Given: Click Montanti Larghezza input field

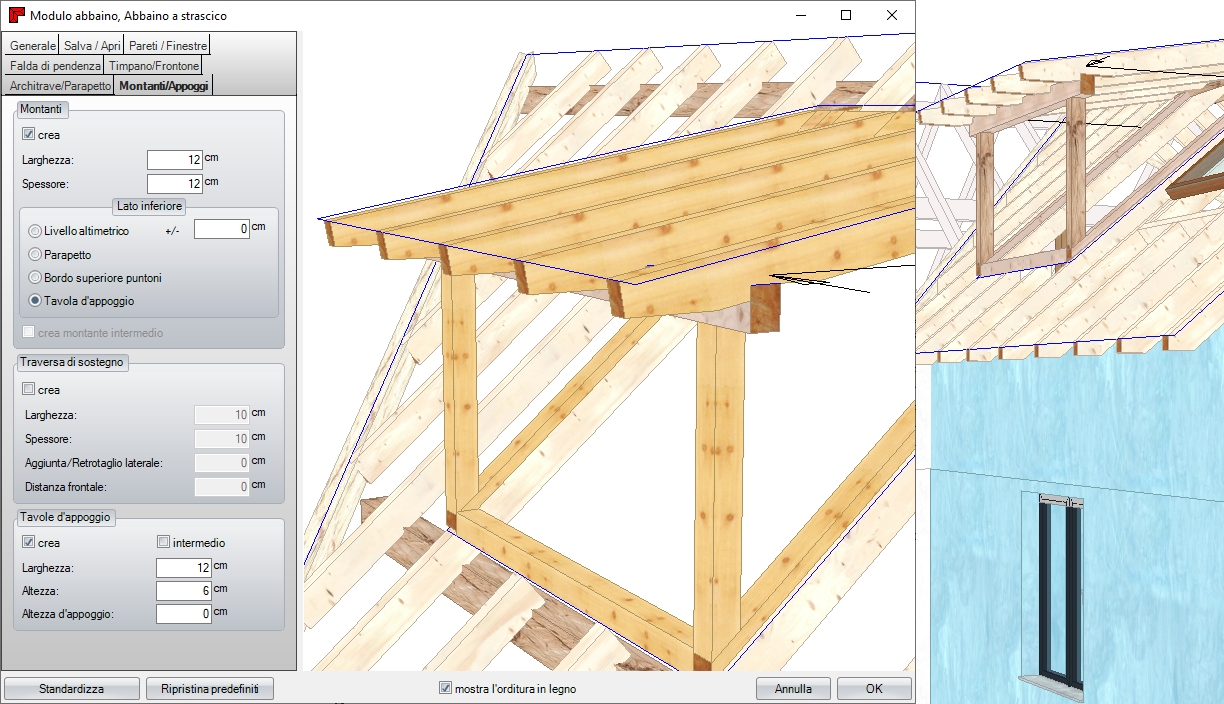Looking at the screenshot, I should (x=174, y=160).
